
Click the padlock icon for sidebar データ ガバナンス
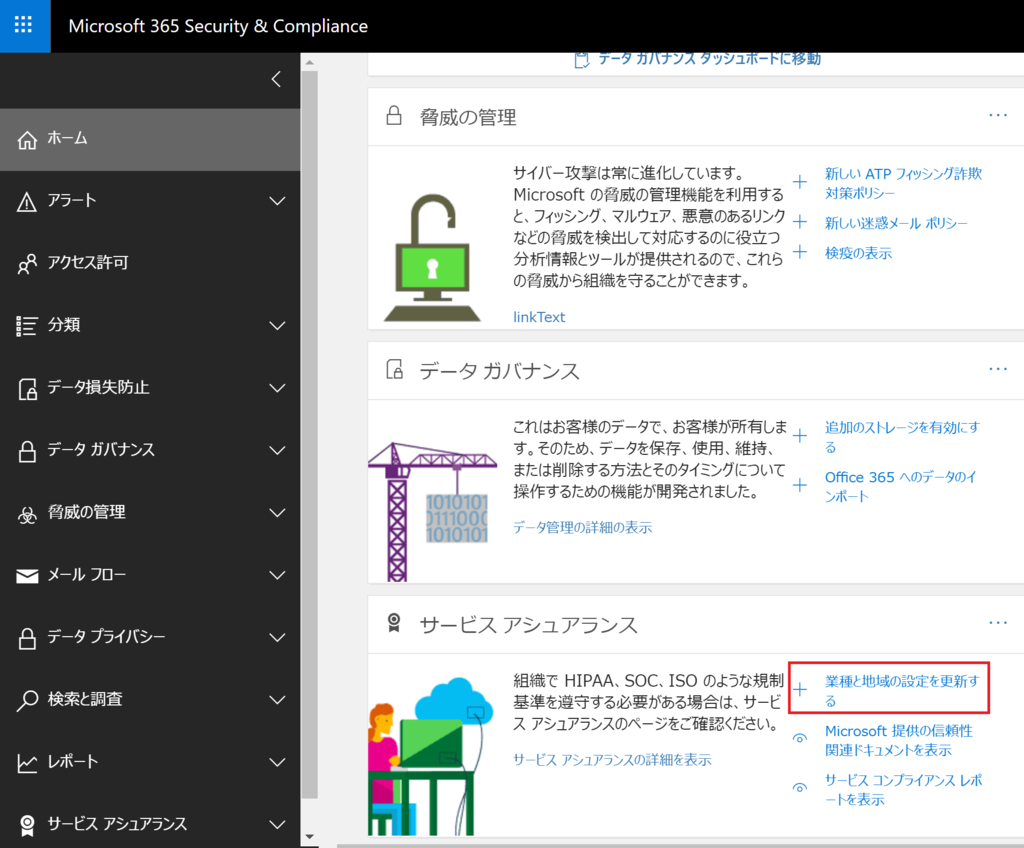pos(27,450)
